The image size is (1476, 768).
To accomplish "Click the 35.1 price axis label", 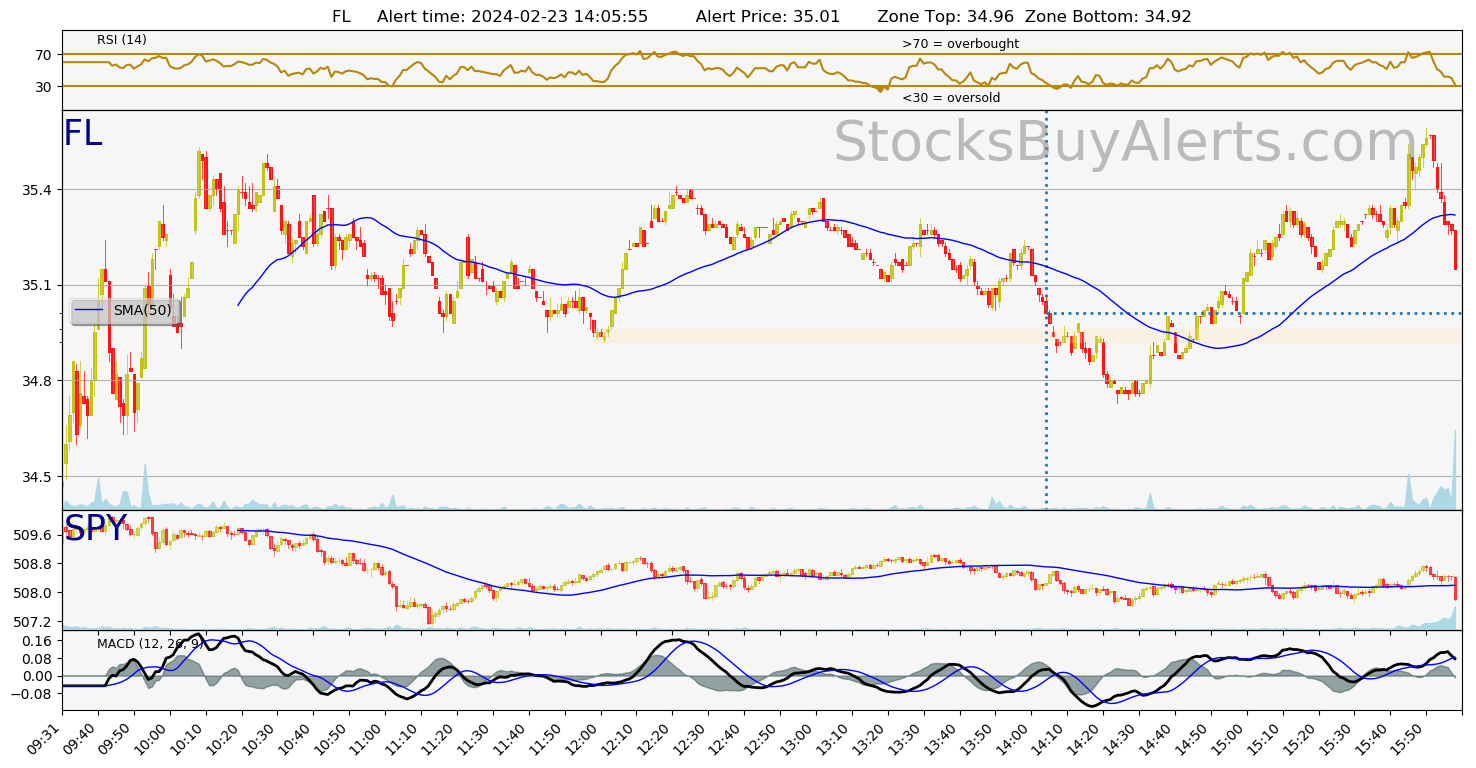I will (36, 285).
